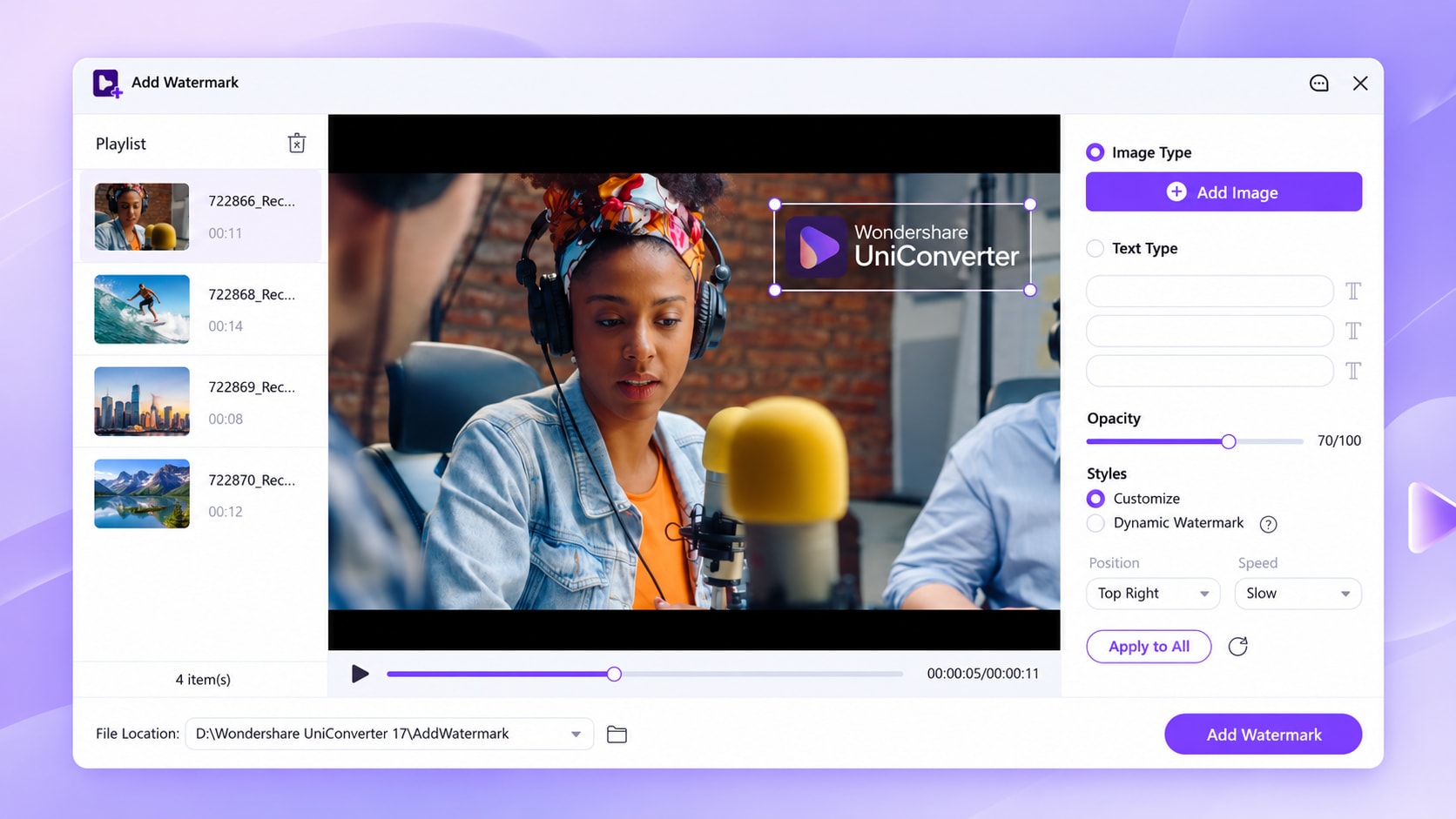
Task: Click the 00:00:05/00:00:11 time readout
Action: (982, 674)
